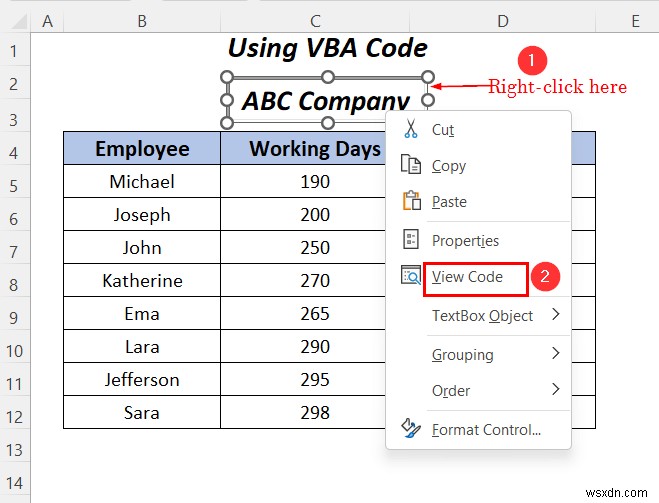Click the View Code magnifier icon
Screen dimensions: 659x503
point(411,275)
